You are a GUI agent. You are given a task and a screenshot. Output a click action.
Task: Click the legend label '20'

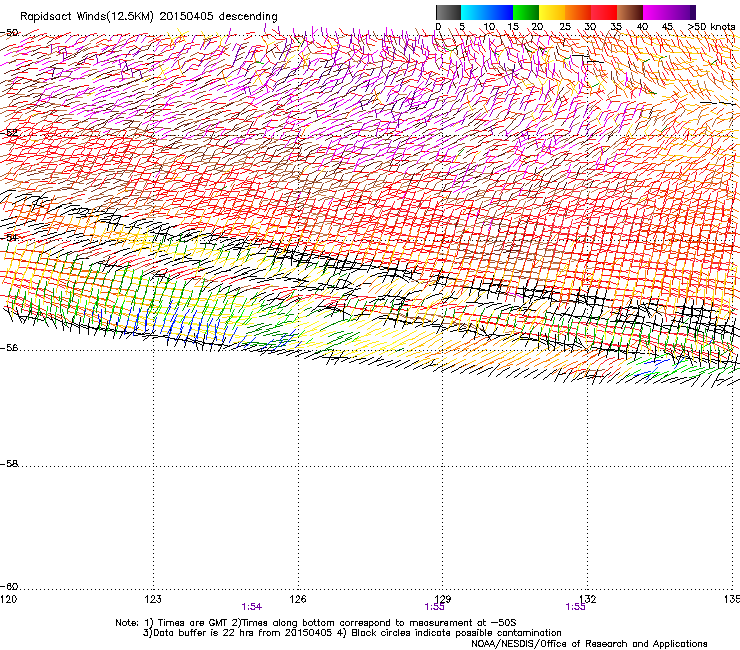[537, 27]
